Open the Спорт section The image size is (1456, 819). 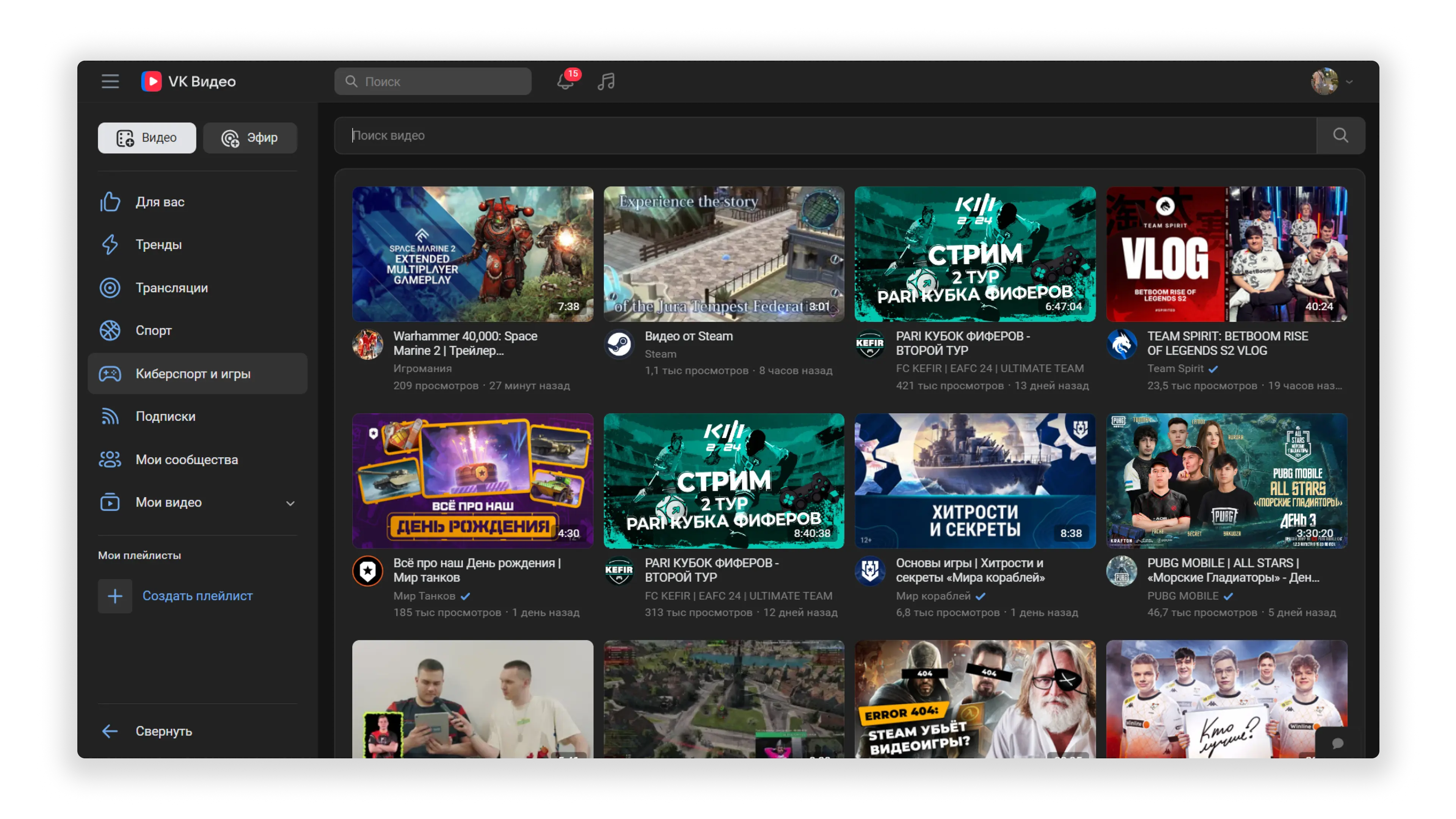[197, 331]
